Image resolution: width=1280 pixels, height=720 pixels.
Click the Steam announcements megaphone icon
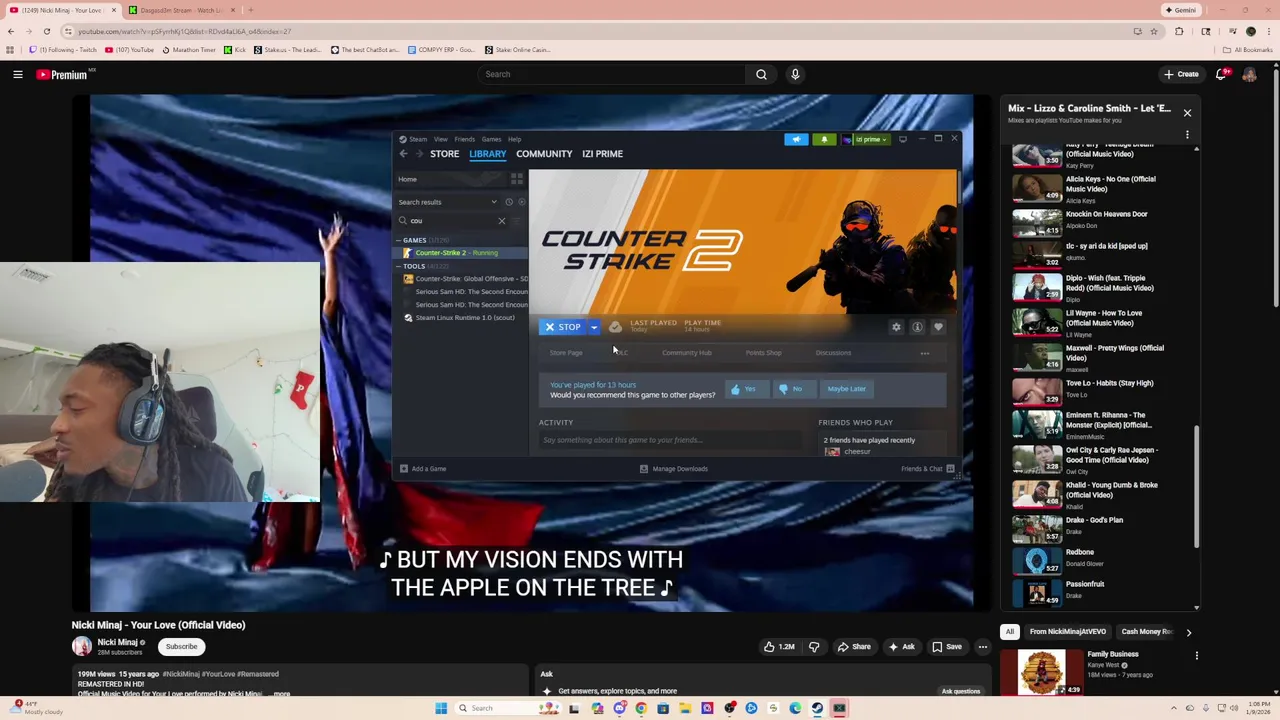pyautogui.click(x=796, y=139)
